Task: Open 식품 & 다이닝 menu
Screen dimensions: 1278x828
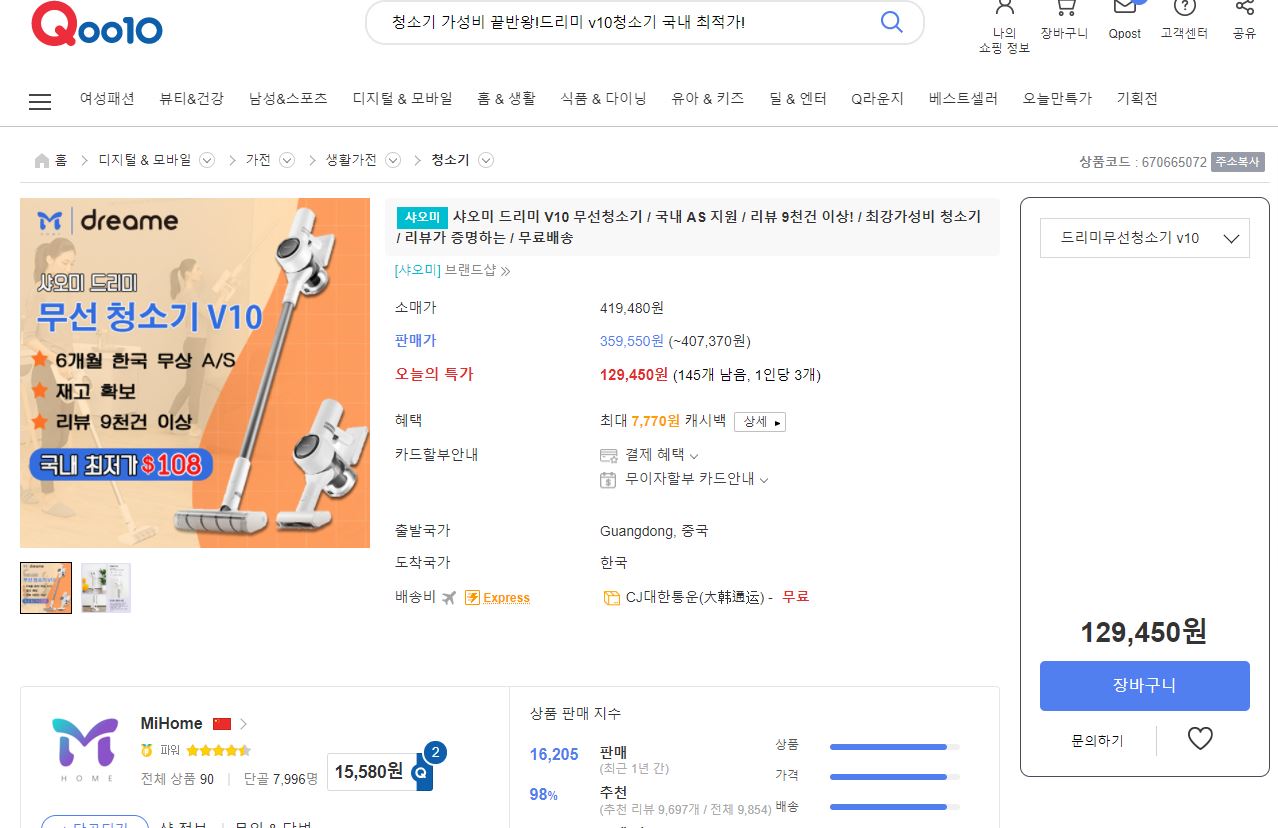Action: pos(603,99)
